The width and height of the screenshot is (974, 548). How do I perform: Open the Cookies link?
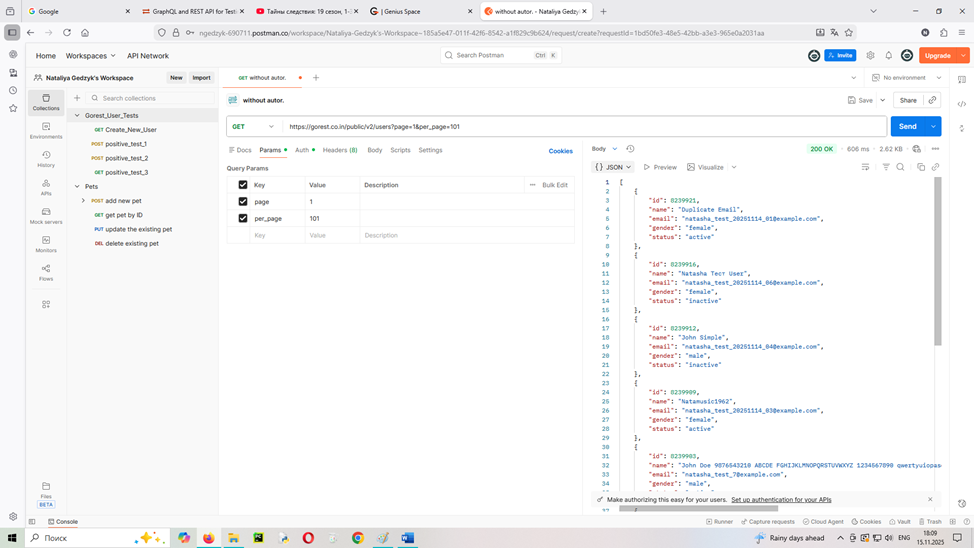[561, 151]
